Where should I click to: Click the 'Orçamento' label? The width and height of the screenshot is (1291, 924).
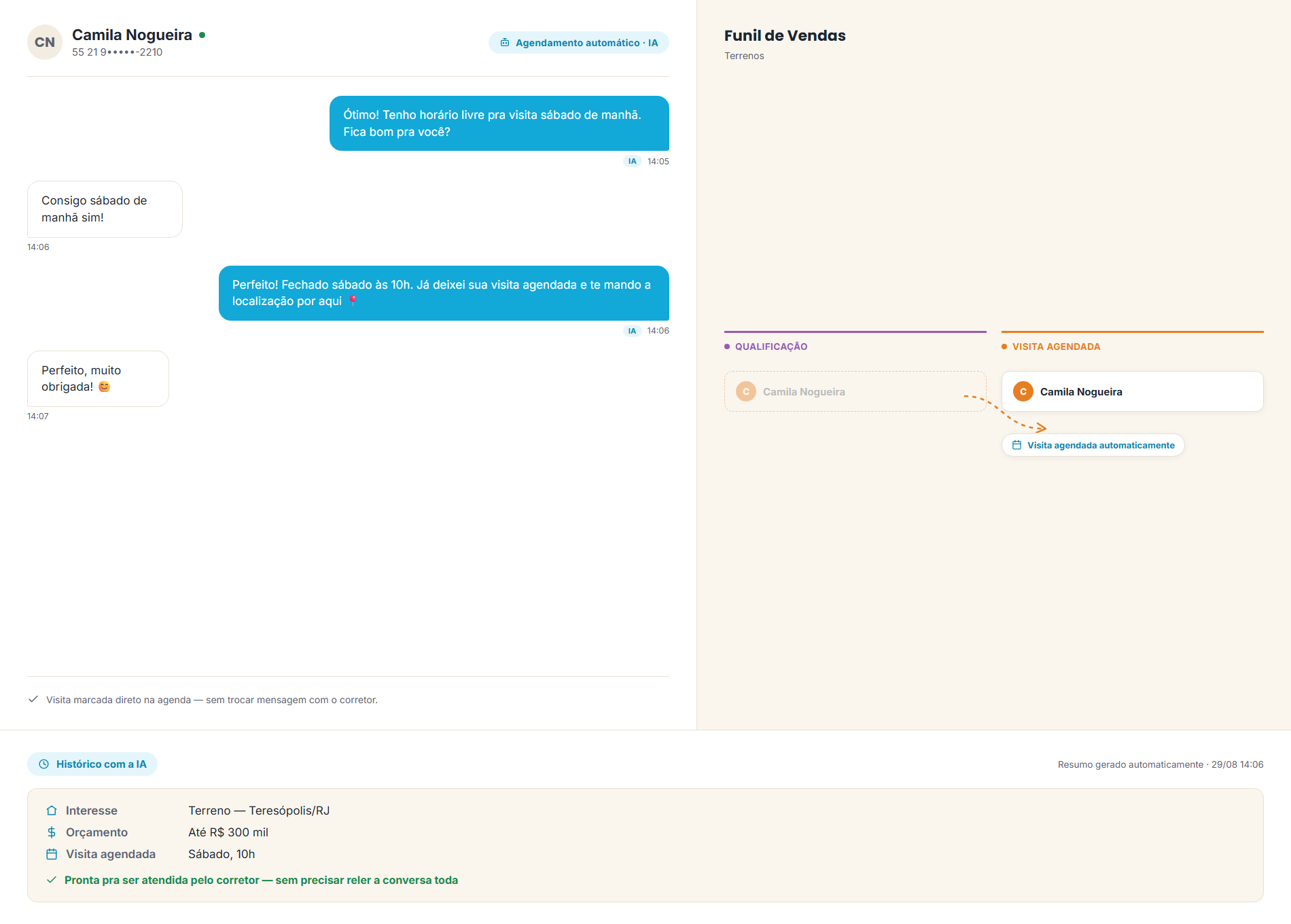96,832
